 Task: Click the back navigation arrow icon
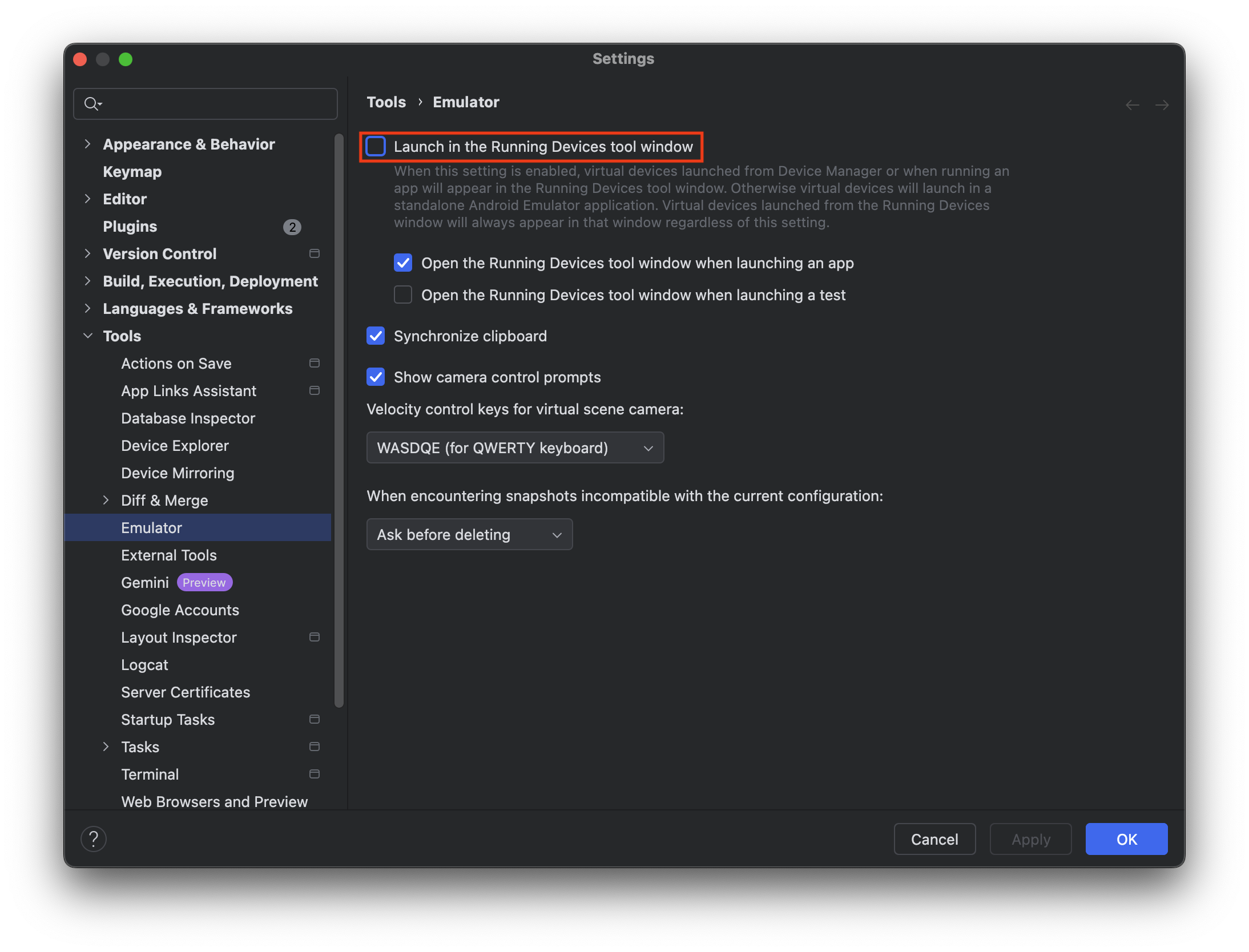[x=1133, y=105]
